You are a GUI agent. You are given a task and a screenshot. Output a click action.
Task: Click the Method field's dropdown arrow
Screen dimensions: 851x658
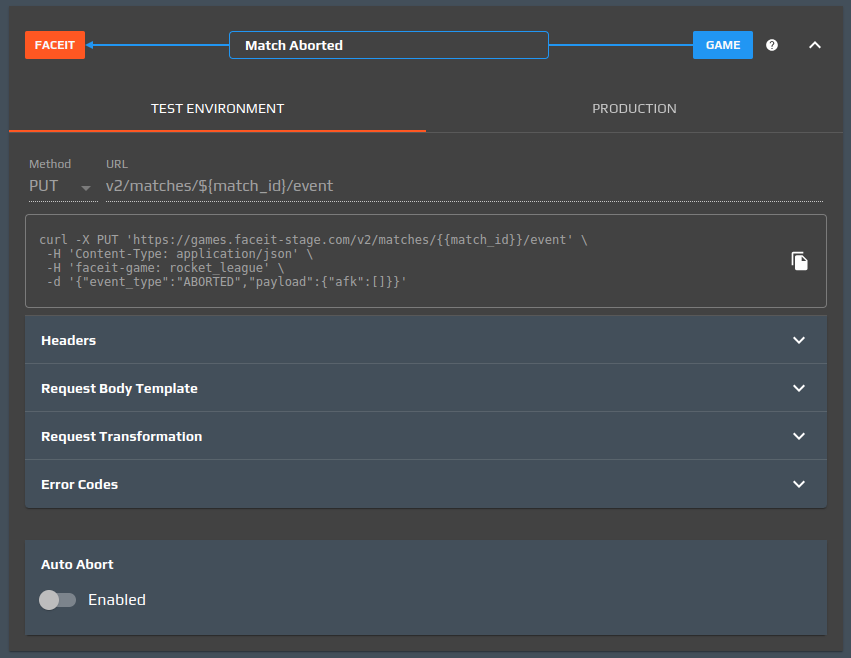click(86, 188)
